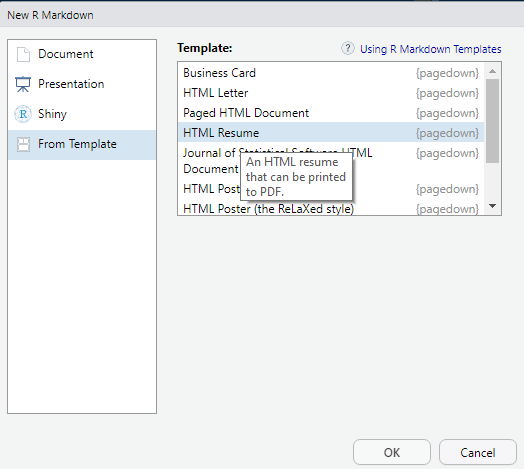Click the template list scroll down arrow
This screenshot has height=469, width=524.
tap(492, 206)
